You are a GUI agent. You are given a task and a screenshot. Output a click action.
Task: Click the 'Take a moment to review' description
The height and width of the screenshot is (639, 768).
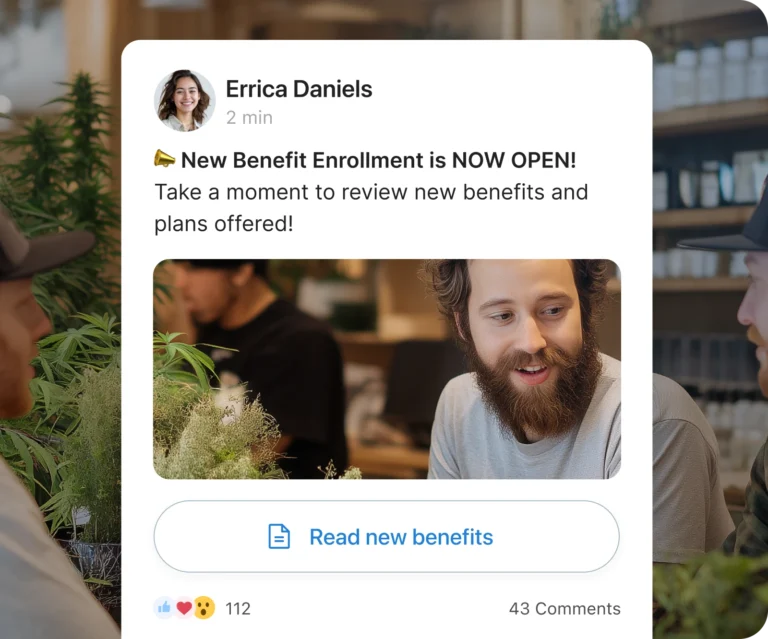371,208
